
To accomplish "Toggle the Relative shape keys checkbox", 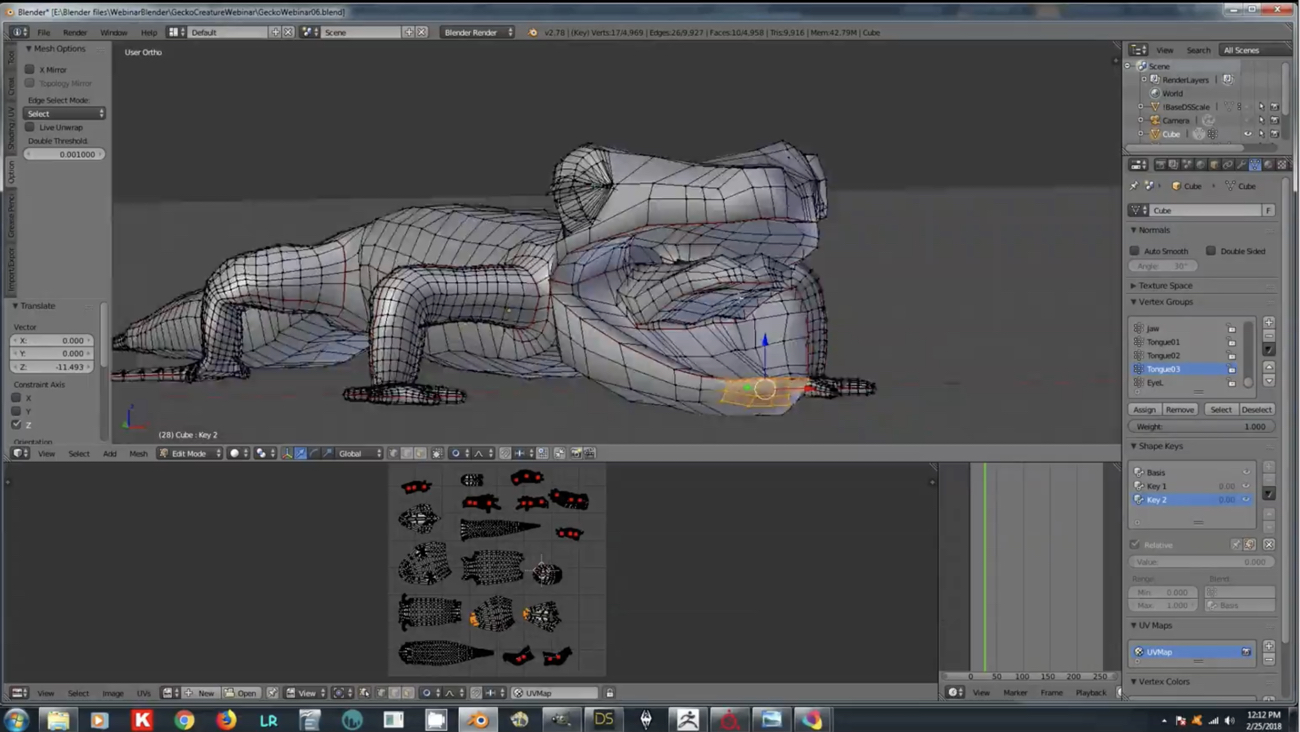I will point(1135,545).
